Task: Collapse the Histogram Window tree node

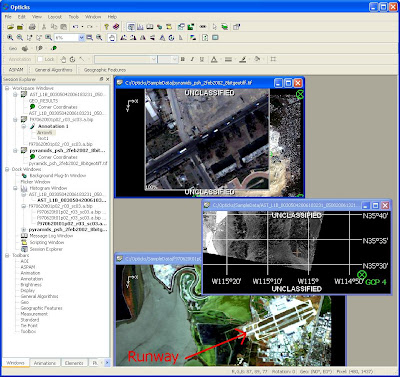Action: tap(15, 188)
